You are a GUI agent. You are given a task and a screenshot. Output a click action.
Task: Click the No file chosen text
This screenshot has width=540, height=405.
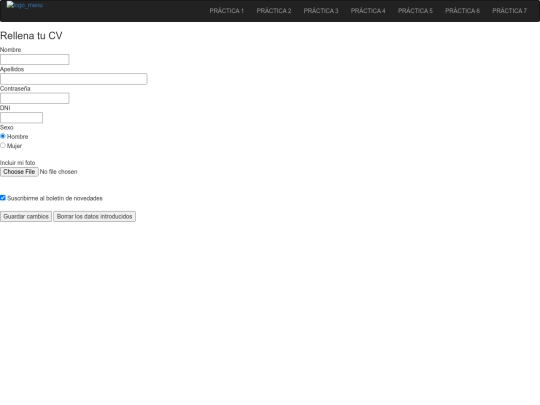59,172
